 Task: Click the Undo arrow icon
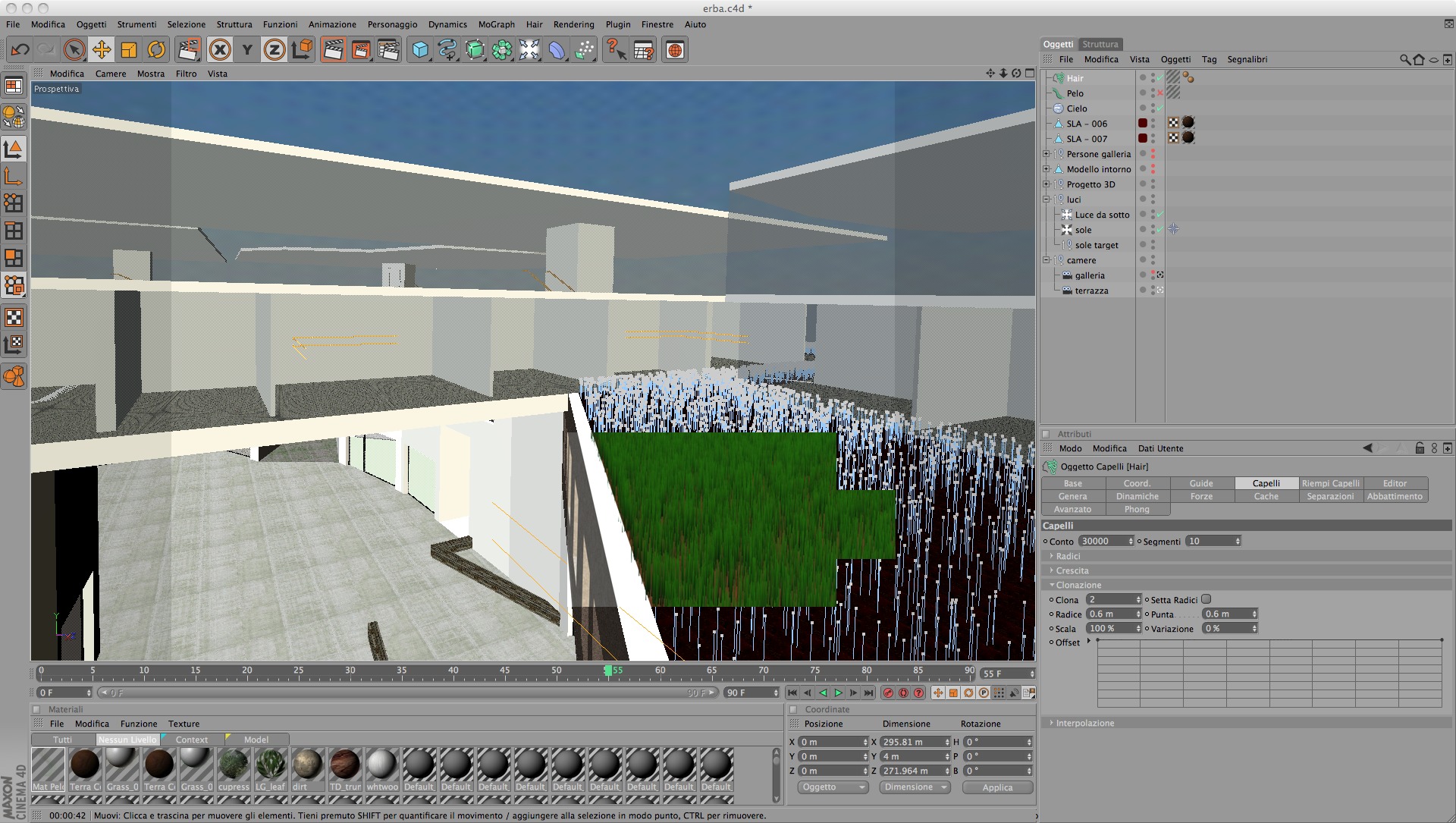(x=20, y=50)
